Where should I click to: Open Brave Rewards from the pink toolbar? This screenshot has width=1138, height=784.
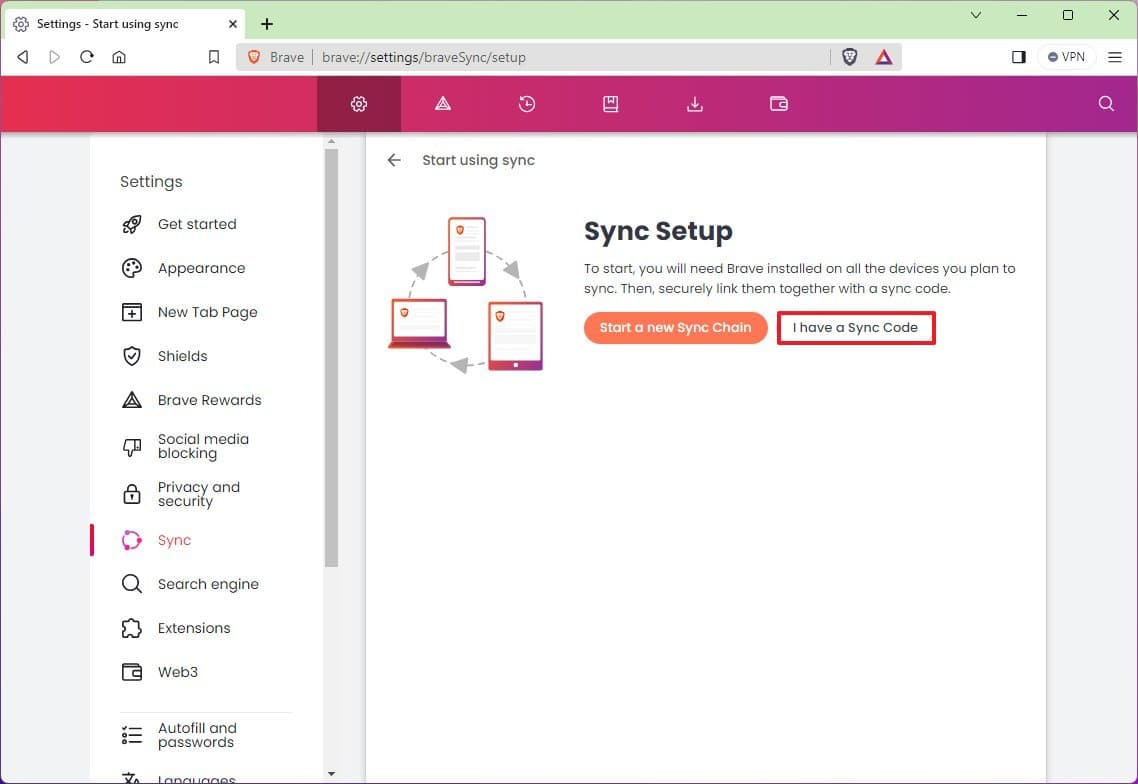pyautogui.click(x=443, y=103)
